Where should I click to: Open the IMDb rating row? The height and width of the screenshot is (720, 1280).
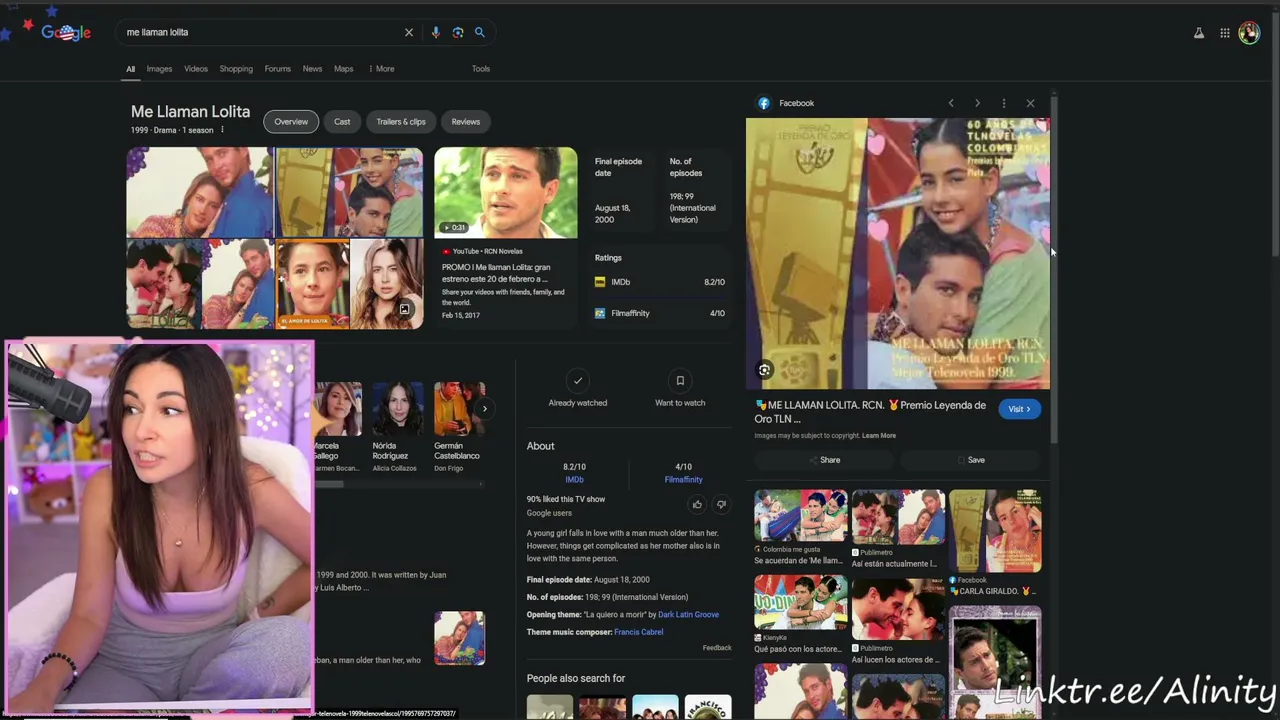pyautogui.click(x=660, y=282)
